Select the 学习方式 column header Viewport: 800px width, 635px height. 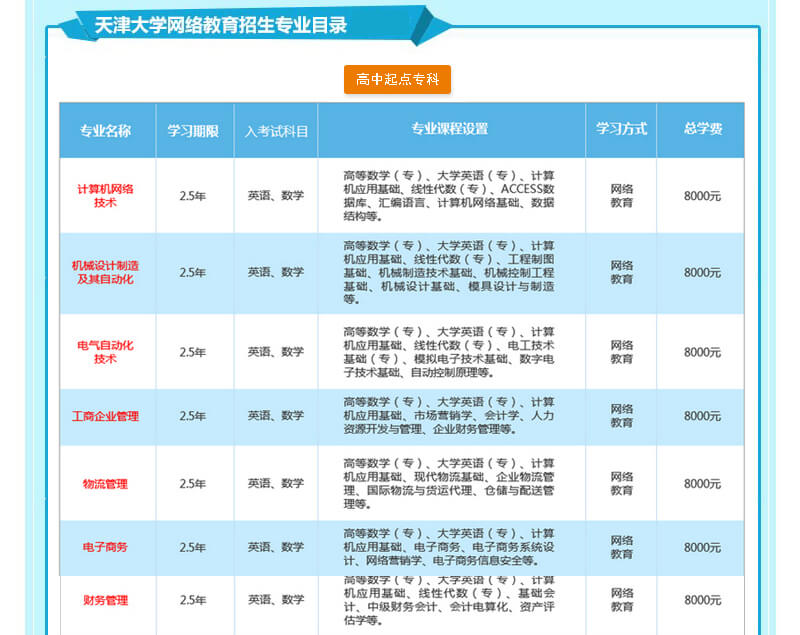click(621, 129)
